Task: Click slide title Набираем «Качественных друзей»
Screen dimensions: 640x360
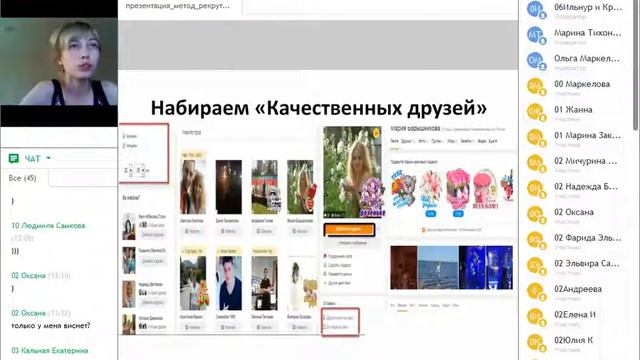Action: coord(318,108)
